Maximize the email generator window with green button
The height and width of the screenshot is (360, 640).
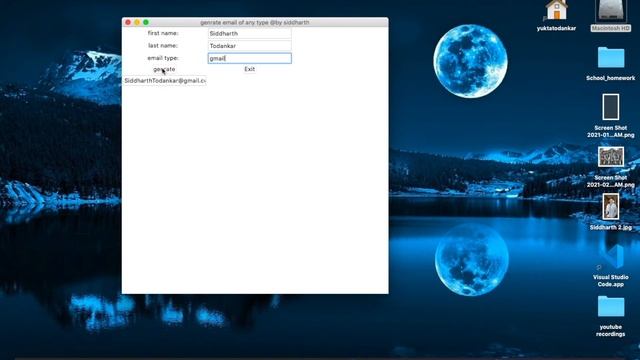click(x=146, y=22)
